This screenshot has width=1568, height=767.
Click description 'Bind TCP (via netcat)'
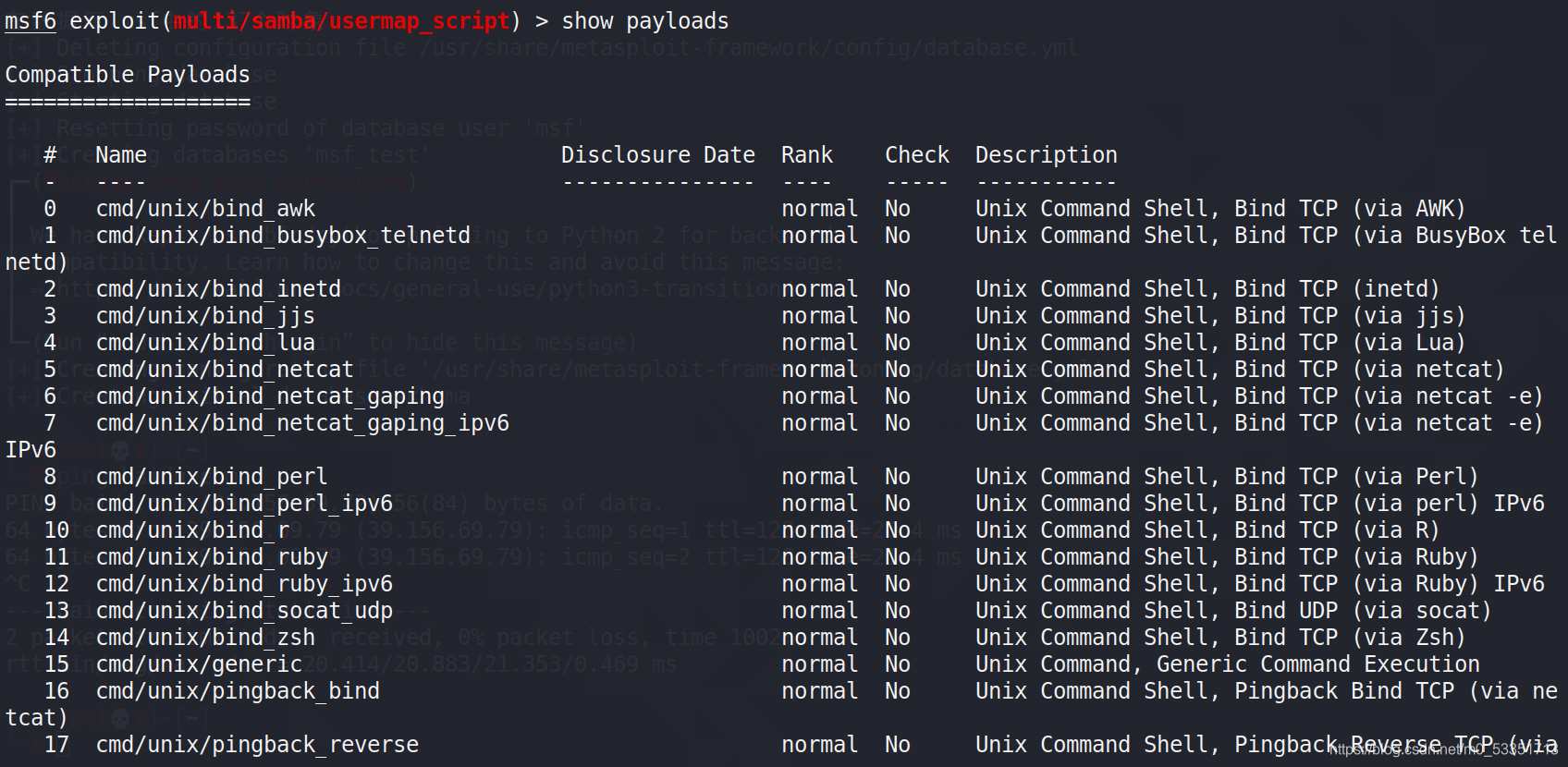coord(1369,370)
